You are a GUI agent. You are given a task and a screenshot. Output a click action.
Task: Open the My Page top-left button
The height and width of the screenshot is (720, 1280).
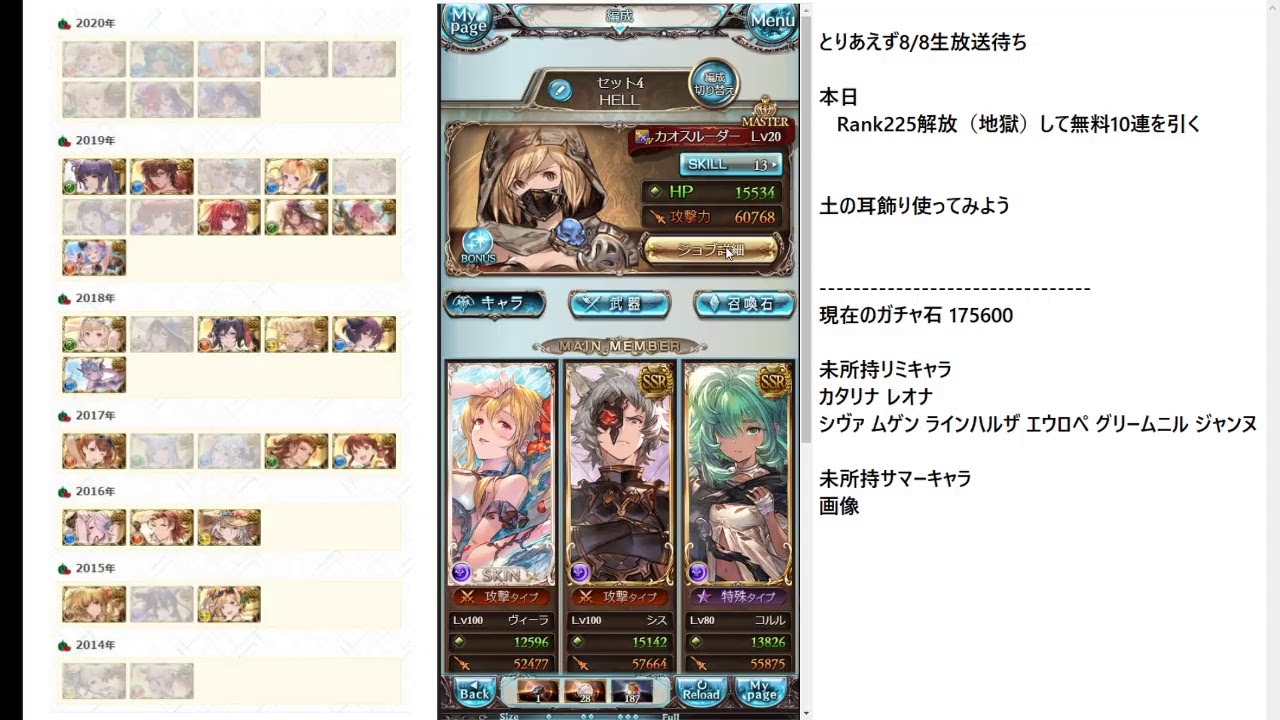468,23
